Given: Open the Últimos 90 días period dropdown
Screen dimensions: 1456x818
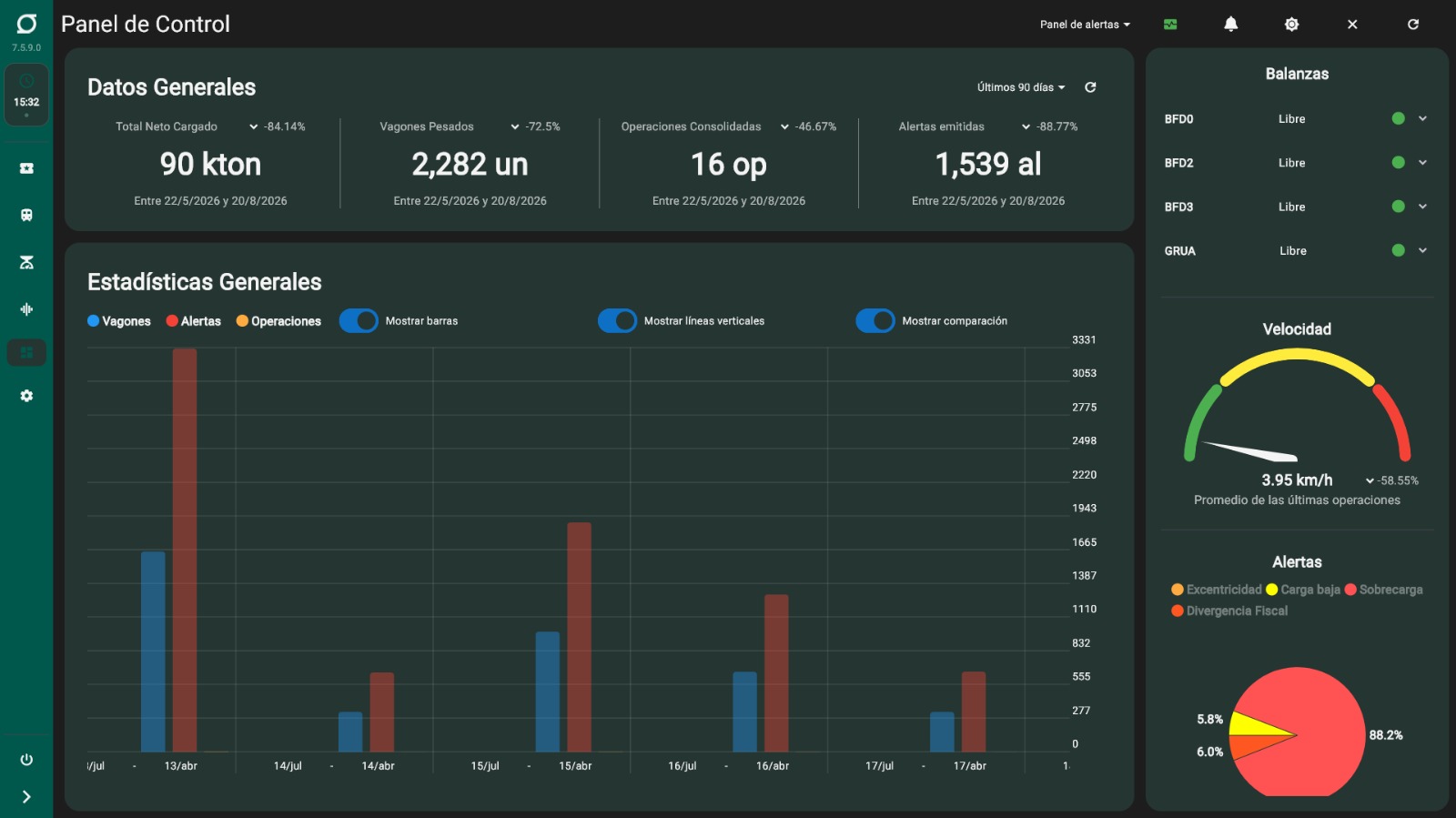Looking at the screenshot, I should (x=1021, y=87).
